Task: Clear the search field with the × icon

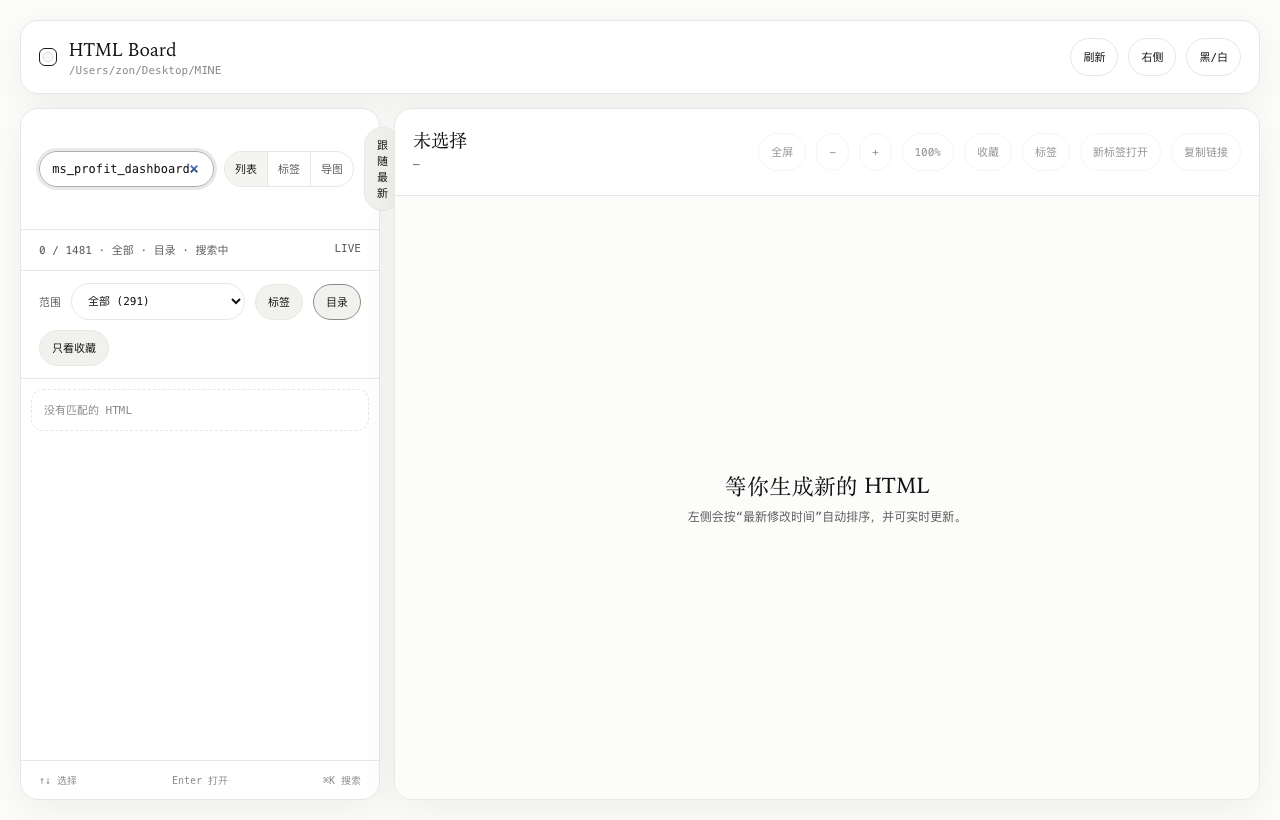Action: 195,169
